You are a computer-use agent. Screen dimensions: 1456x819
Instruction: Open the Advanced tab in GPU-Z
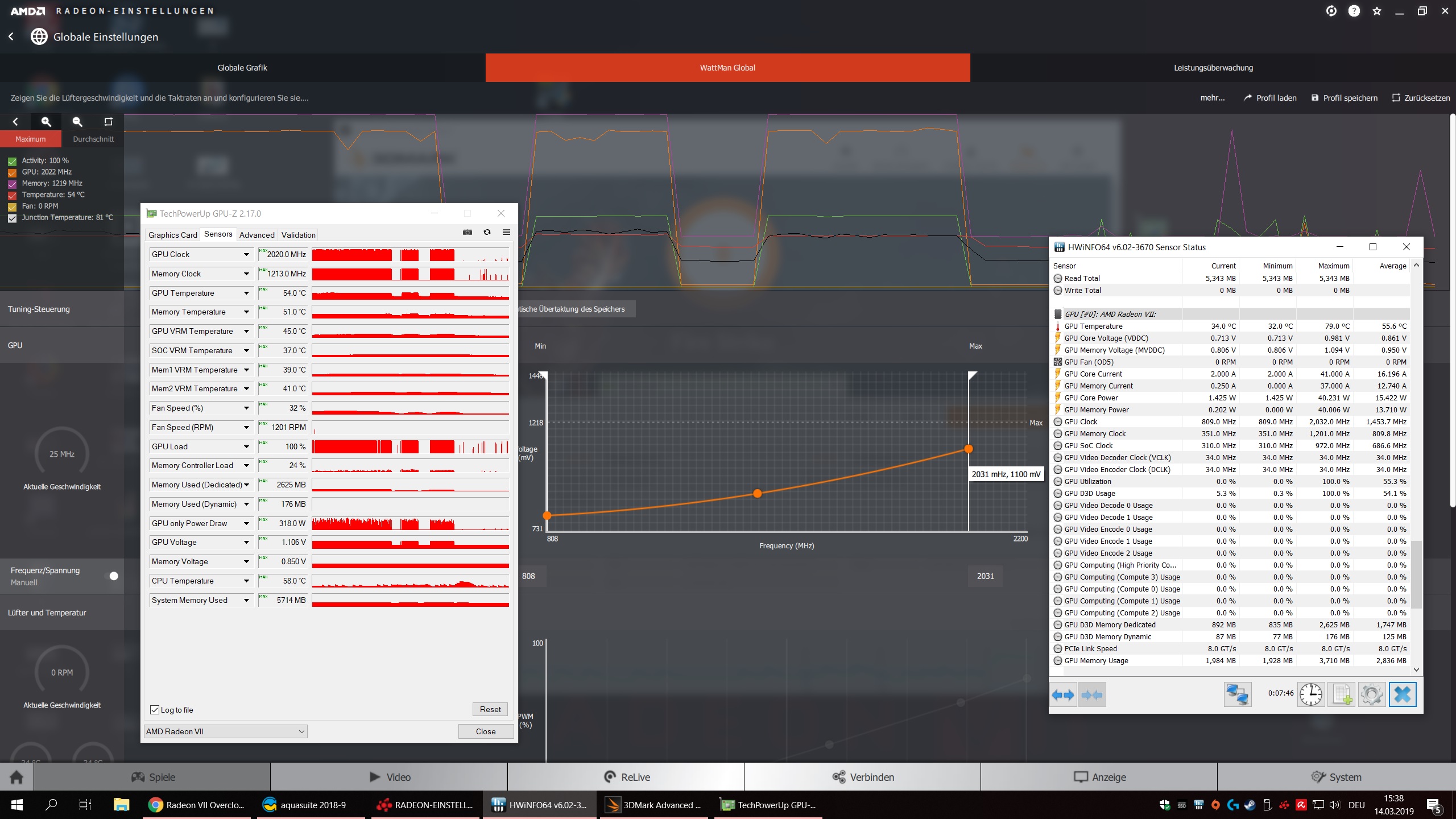point(257,235)
